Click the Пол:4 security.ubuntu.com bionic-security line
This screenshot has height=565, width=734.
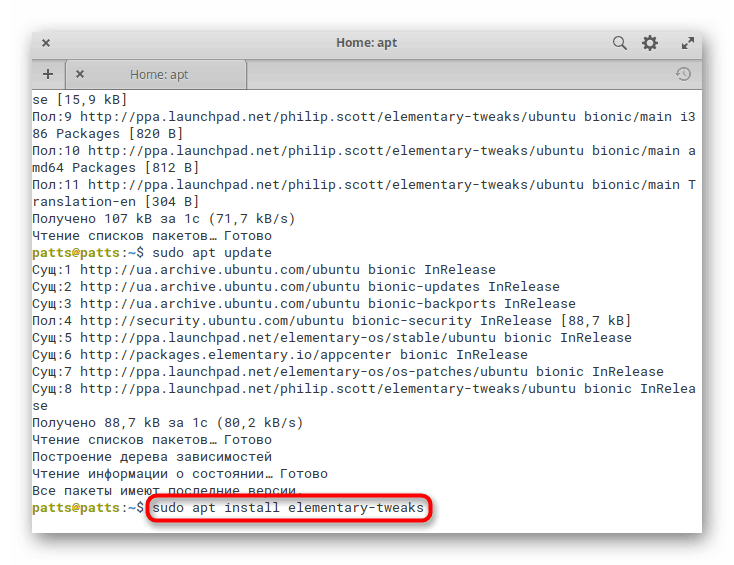pos(331,321)
